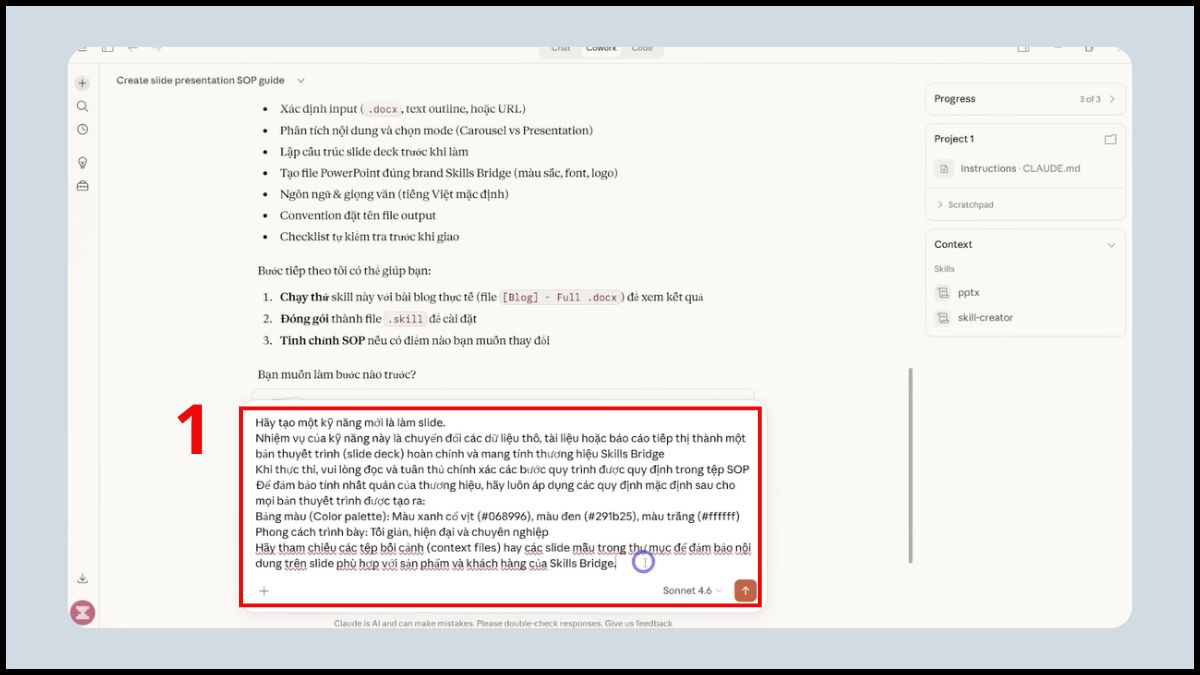Image resolution: width=1200 pixels, height=675 pixels.
Task: Click the numbered item Đóng gói thành file .skill
Action: 378,319
